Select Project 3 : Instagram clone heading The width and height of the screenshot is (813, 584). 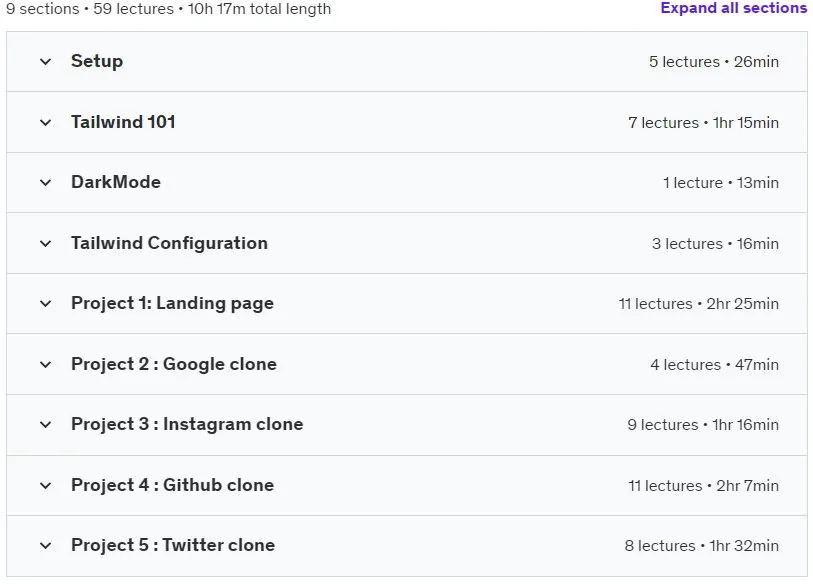pos(187,424)
